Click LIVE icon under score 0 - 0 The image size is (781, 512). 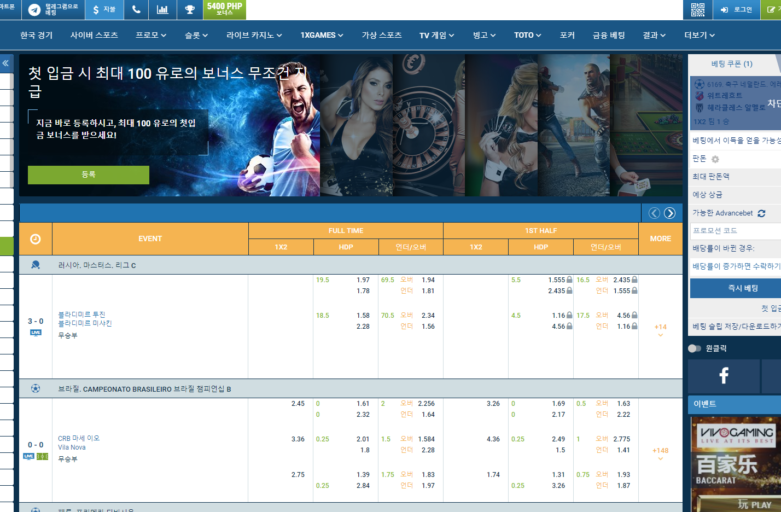(x=28, y=456)
